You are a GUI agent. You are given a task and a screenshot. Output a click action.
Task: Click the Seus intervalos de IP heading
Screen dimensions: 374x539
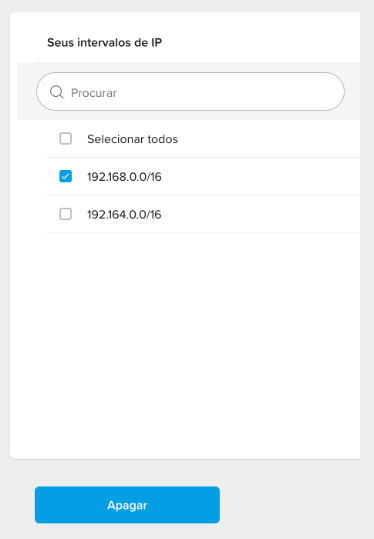point(104,43)
